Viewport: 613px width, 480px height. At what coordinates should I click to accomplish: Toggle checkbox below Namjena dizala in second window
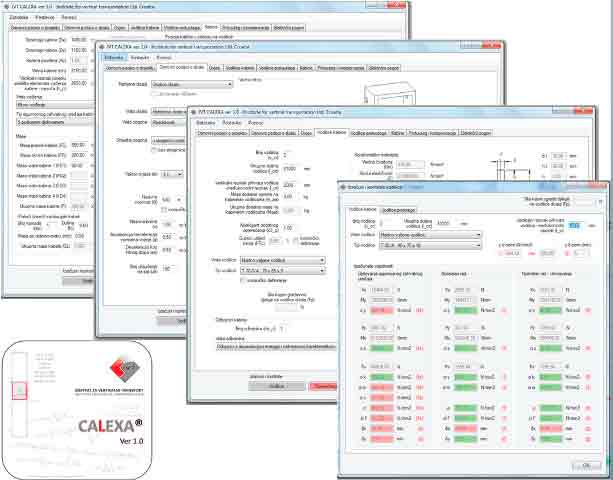point(154,94)
